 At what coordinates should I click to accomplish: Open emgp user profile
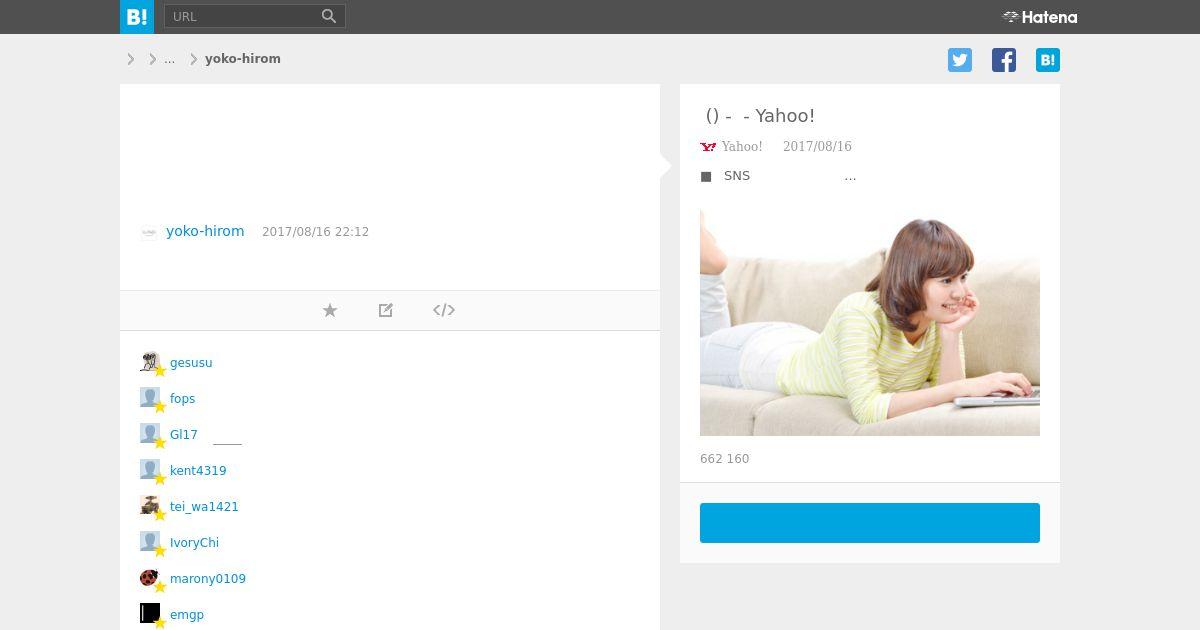pyautogui.click(x=187, y=615)
